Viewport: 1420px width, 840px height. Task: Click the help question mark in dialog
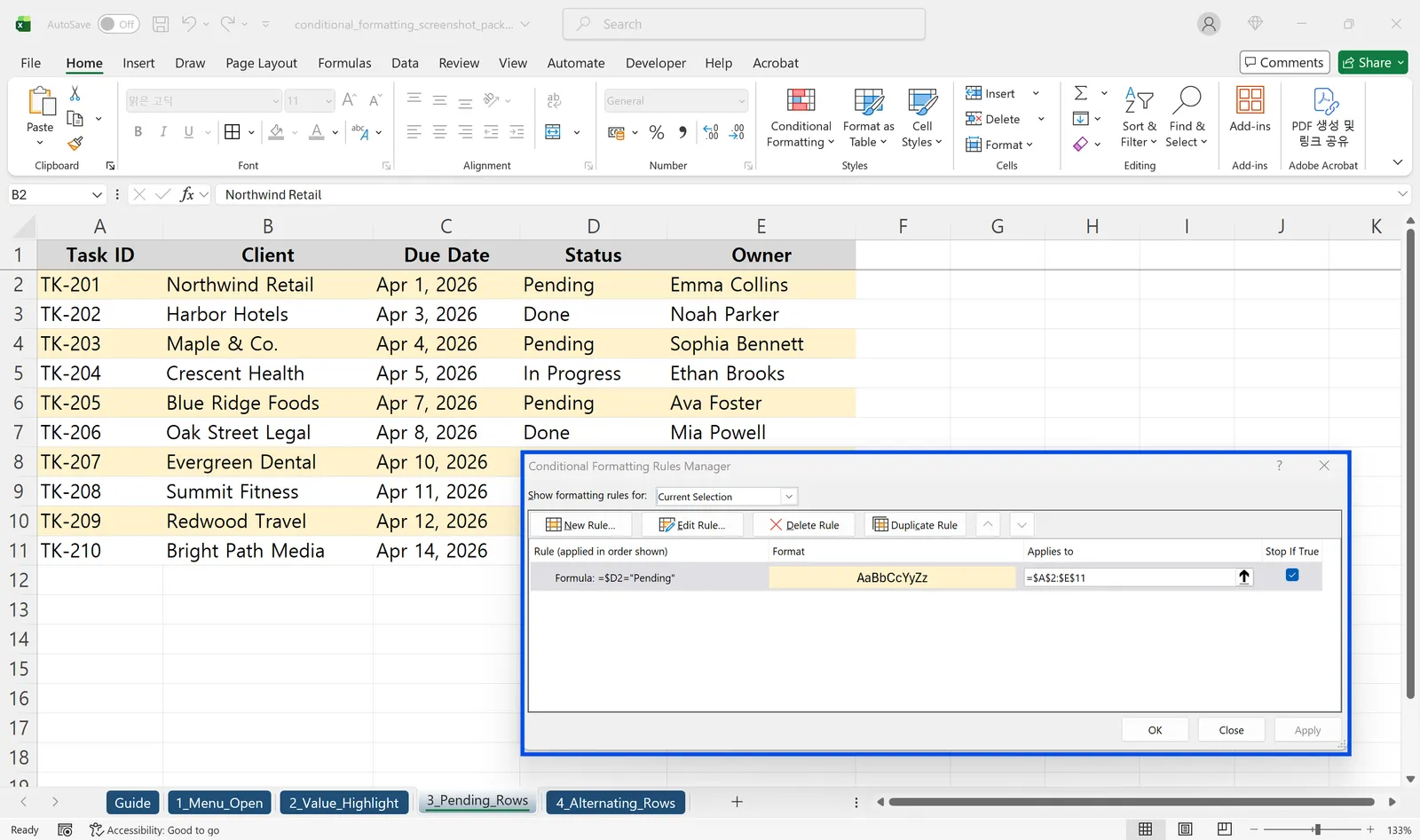[x=1279, y=466]
